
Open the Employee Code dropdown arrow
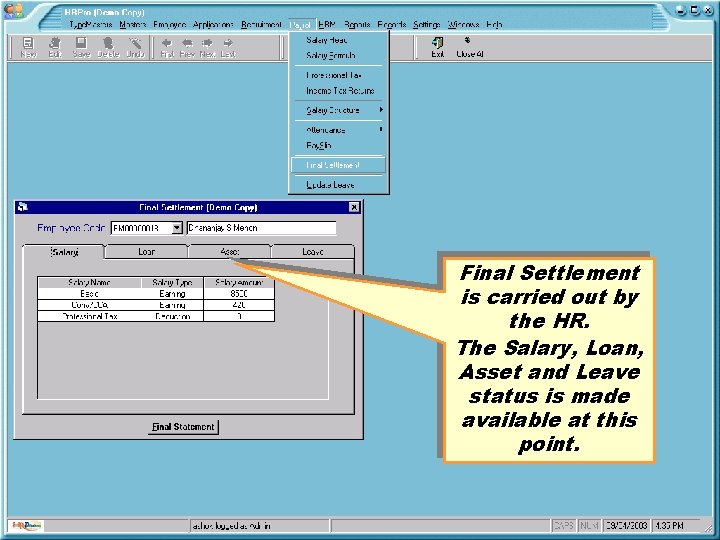click(x=177, y=228)
